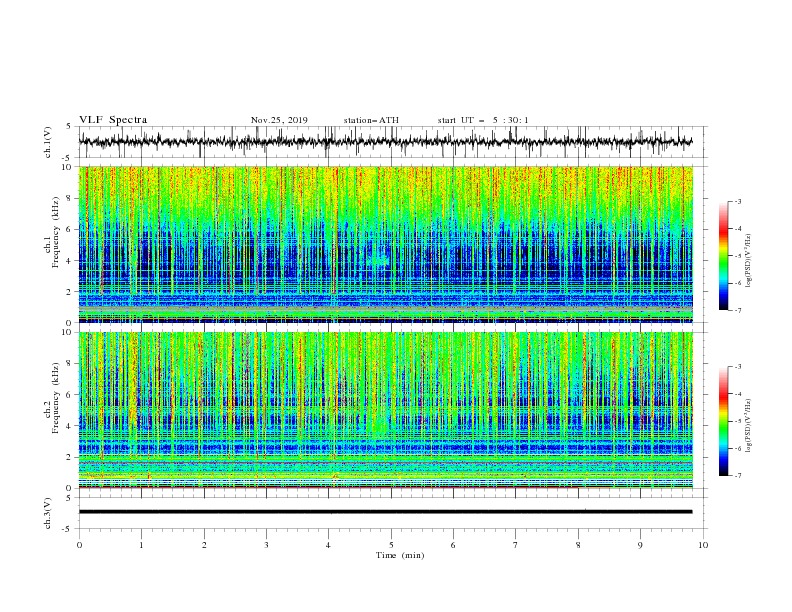Click the ch.2 spectrogram panel
Image resolution: width=792 pixels, height=612 pixels.
coord(385,410)
